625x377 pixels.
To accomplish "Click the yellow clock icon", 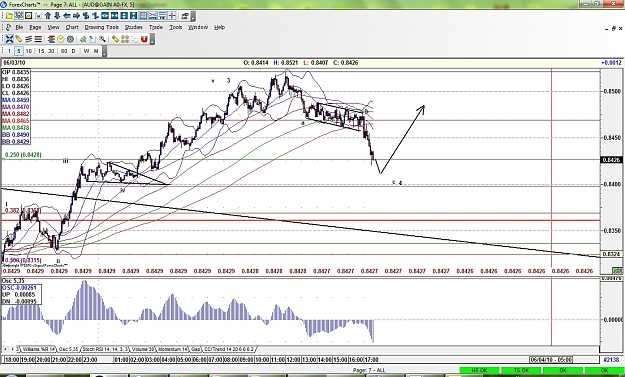I will point(61,39).
